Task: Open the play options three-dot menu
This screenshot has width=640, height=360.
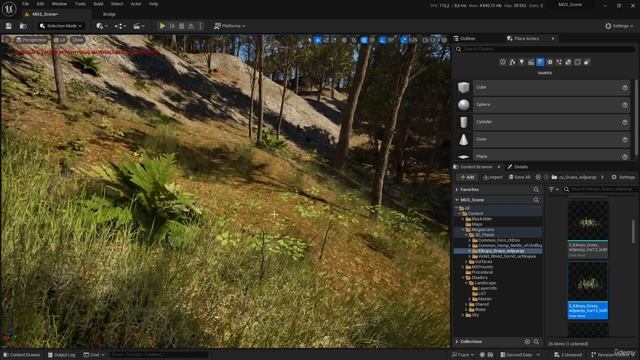Action: 200,26
